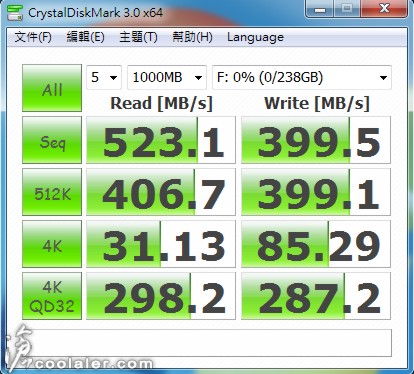Screen dimensions: 414x374
Task: Click the CrystalDiskMark app icon in title bar
Action: coord(15,12)
